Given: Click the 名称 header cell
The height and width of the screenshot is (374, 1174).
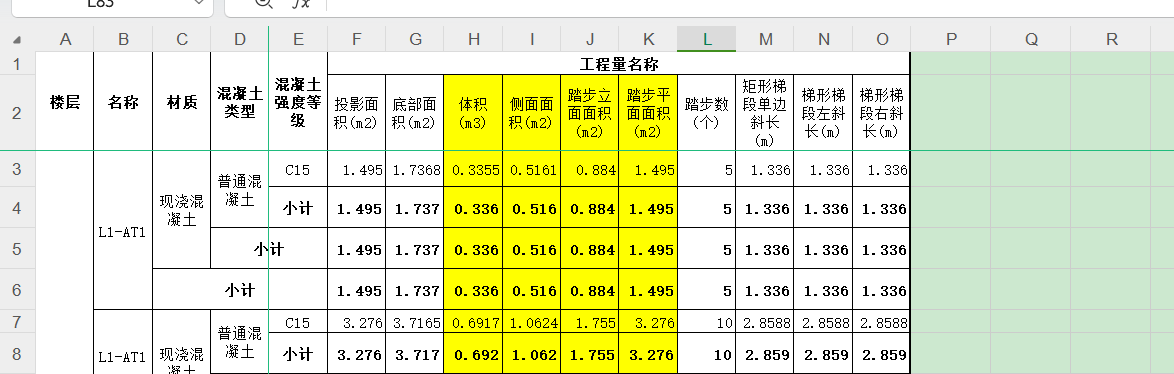Looking at the screenshot, I should (x=124, y=102).
